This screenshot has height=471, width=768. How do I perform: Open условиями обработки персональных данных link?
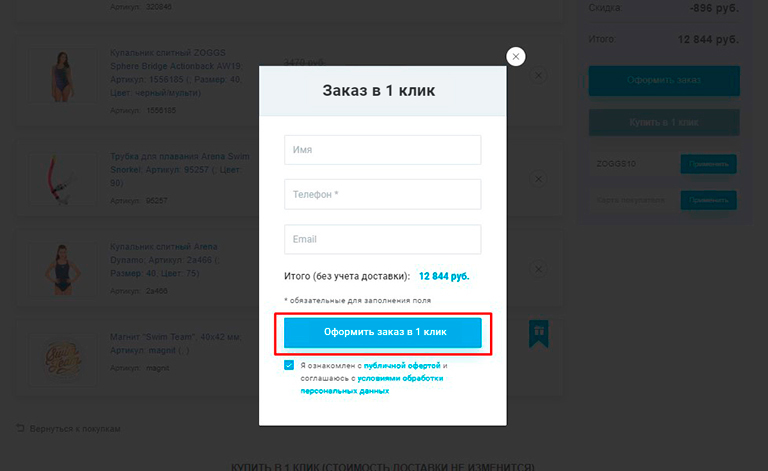point(372,384)
